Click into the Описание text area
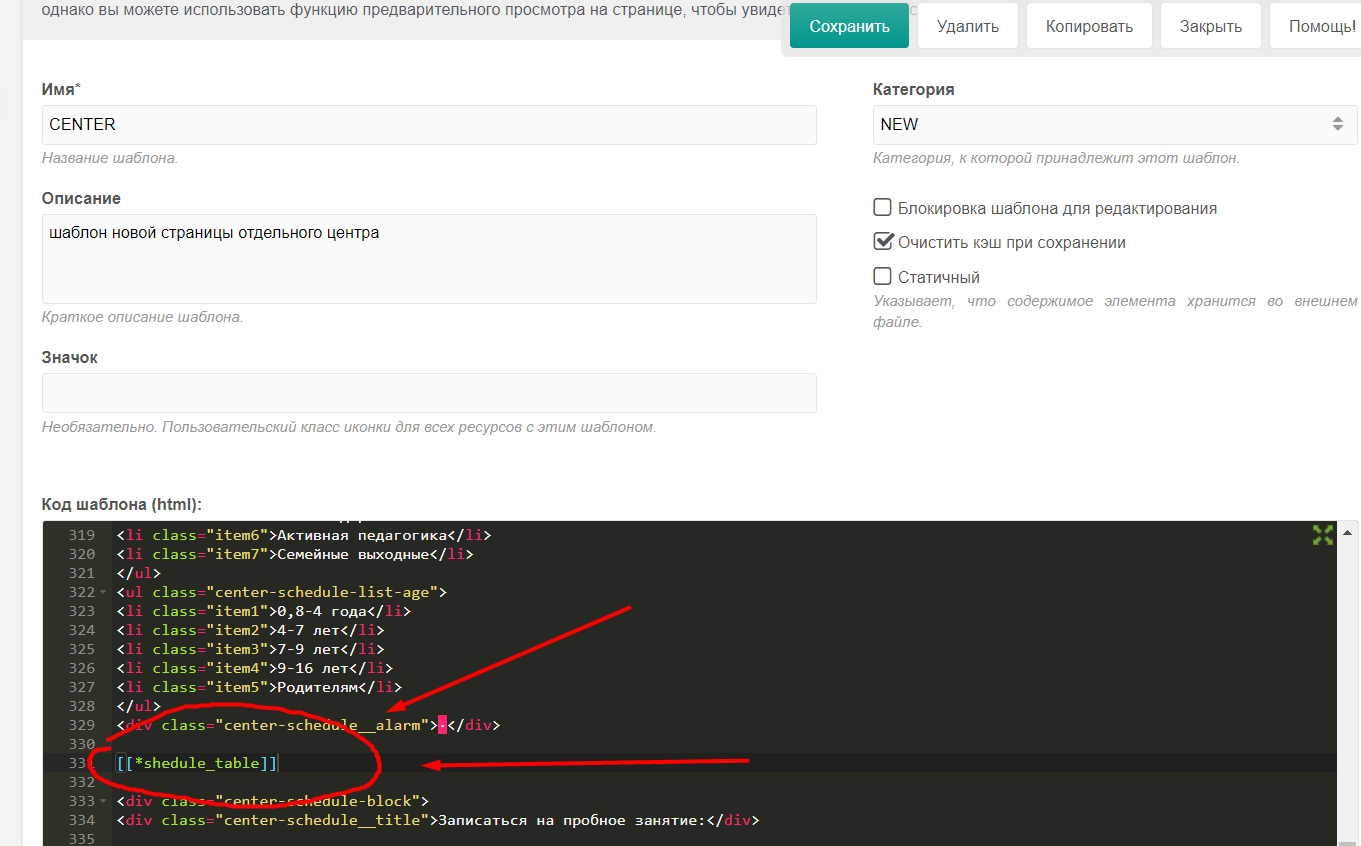 pyautogui.click(x=429, y=259)
